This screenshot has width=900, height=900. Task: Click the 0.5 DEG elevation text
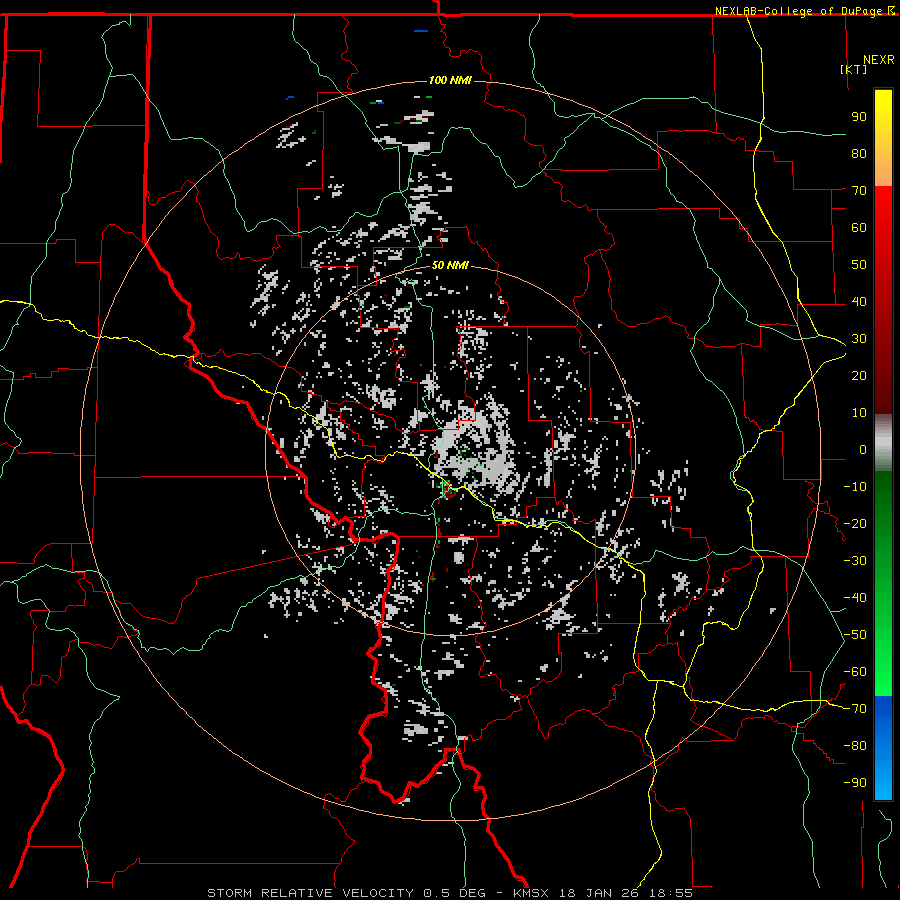[x=454, y=893]
